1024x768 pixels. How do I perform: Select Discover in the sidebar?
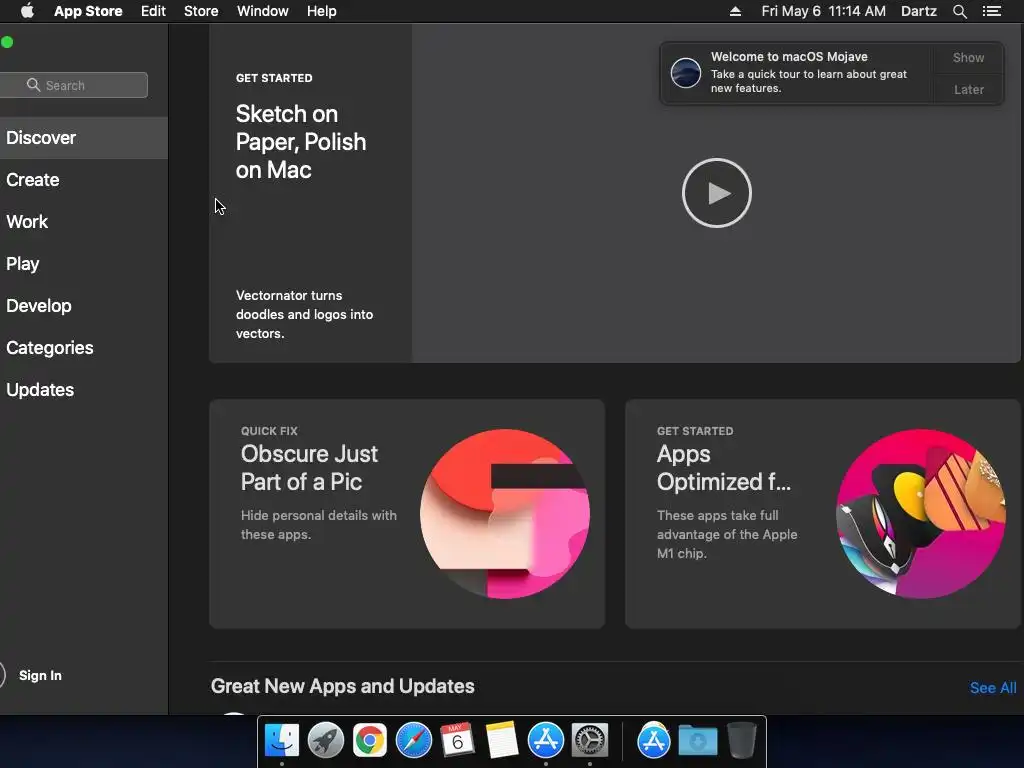click(x=84, y=138)
